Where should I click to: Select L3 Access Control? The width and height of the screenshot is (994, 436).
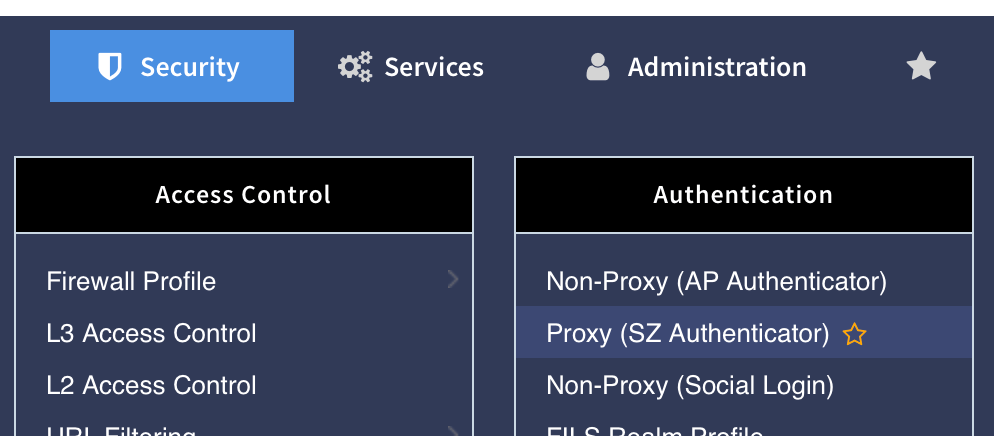tap(151, 334)
